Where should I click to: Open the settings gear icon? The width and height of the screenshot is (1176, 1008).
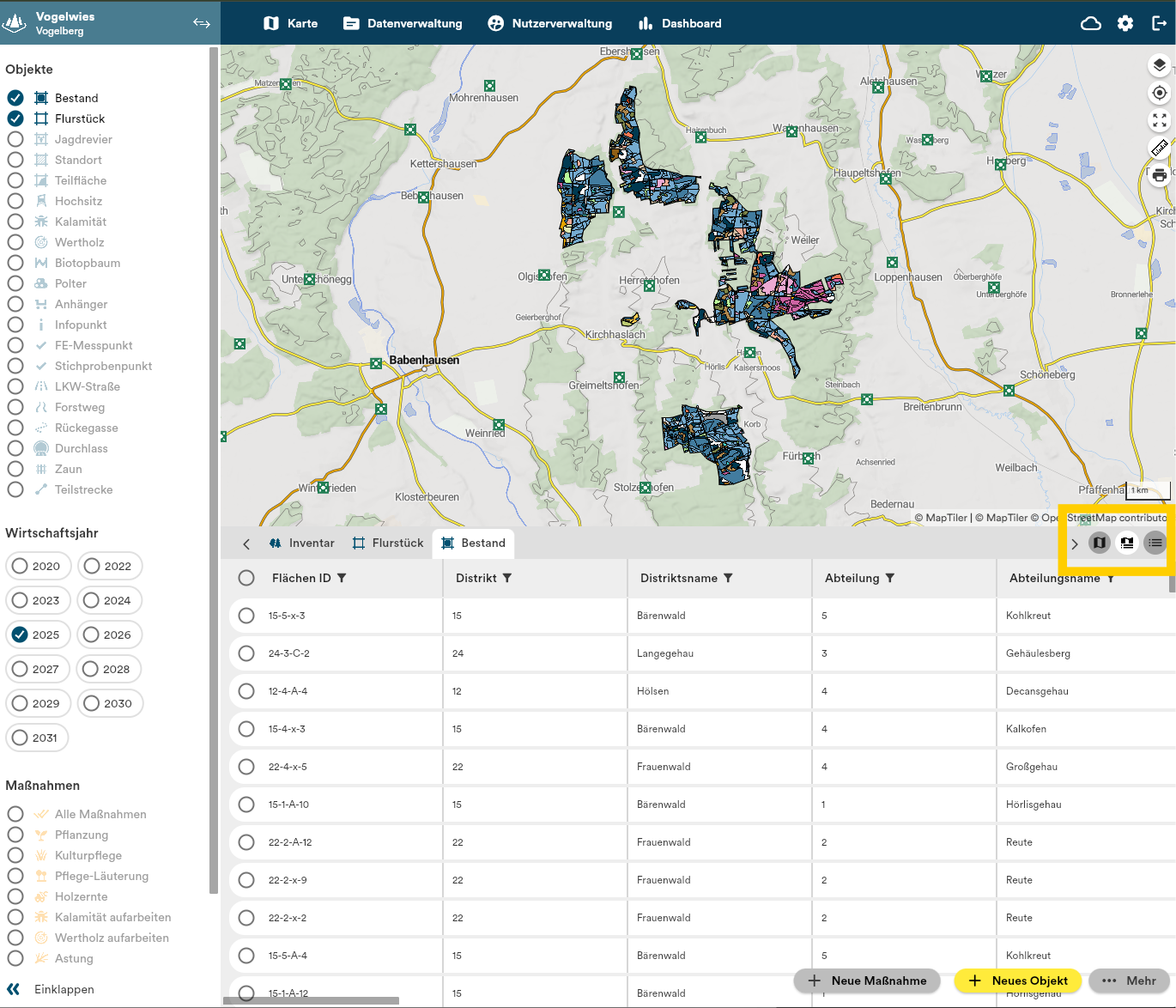[1125, 23]
